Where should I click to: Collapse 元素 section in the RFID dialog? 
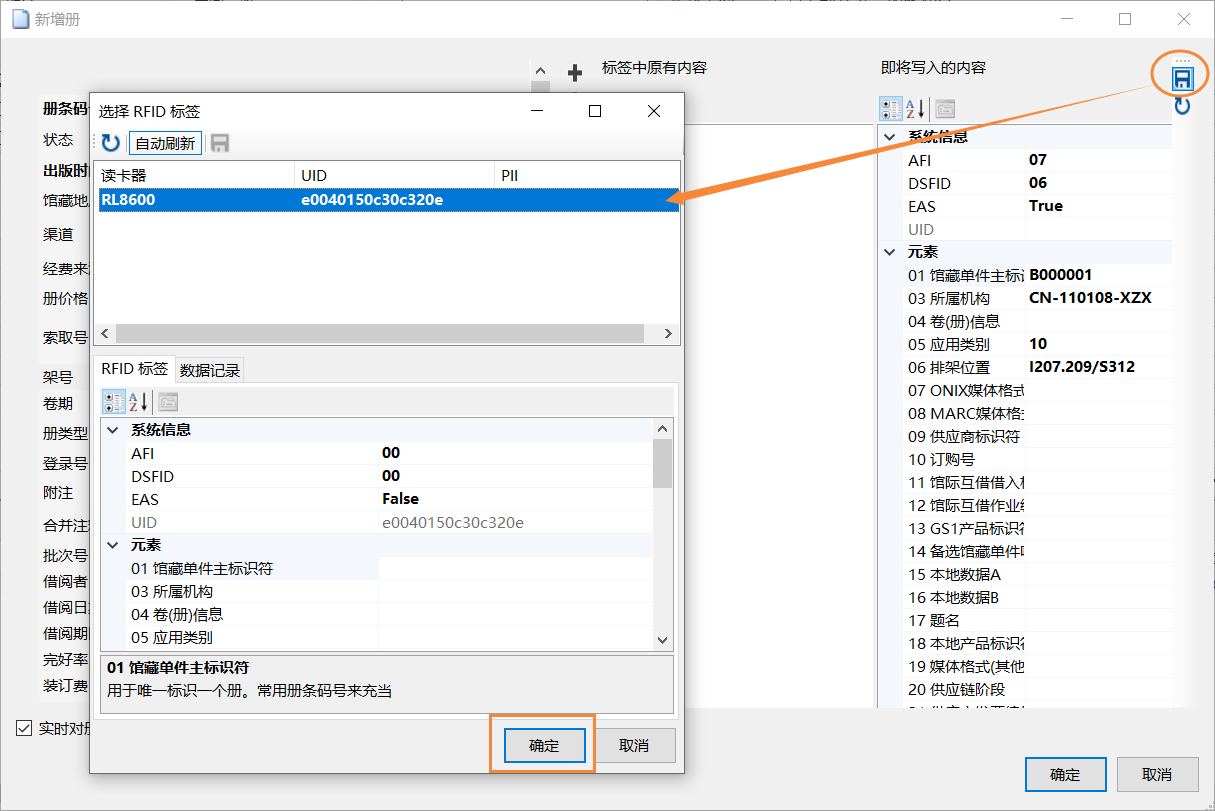pos(112,546)
